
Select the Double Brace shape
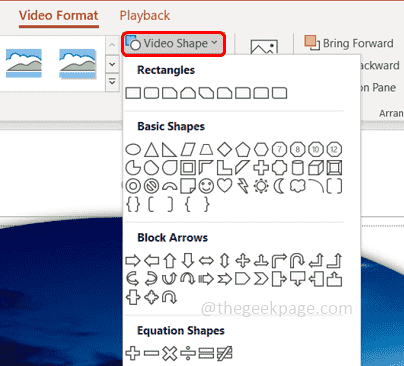tap(133, 204)
